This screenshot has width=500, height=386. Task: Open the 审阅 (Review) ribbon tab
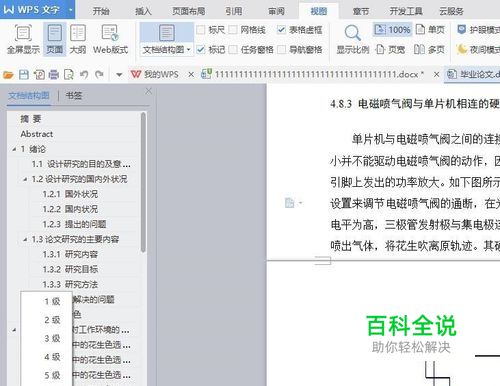click(x=276, y=11)
